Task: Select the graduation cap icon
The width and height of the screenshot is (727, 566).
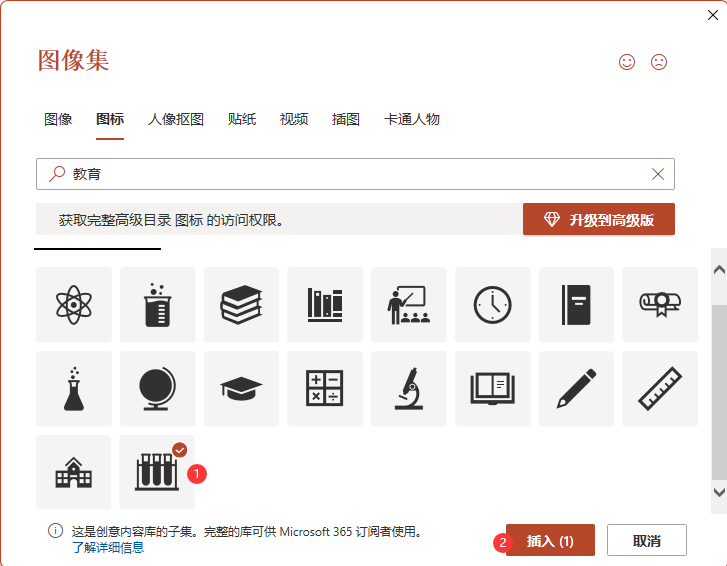Action: pyautogui.click(x=241, y=388)
